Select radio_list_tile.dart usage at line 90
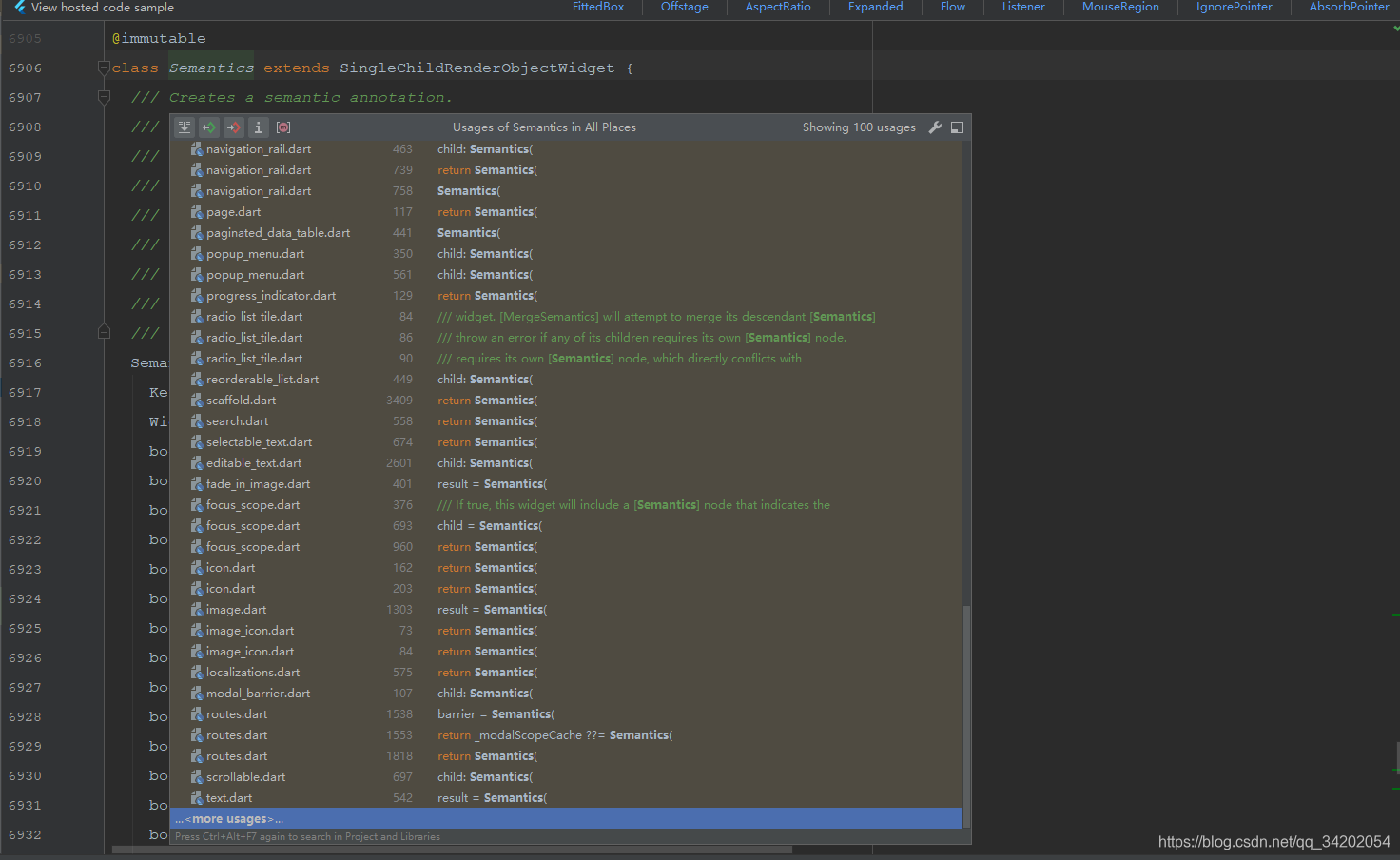This screenshot has width=1400, height=860. click(x=566, y=359)
